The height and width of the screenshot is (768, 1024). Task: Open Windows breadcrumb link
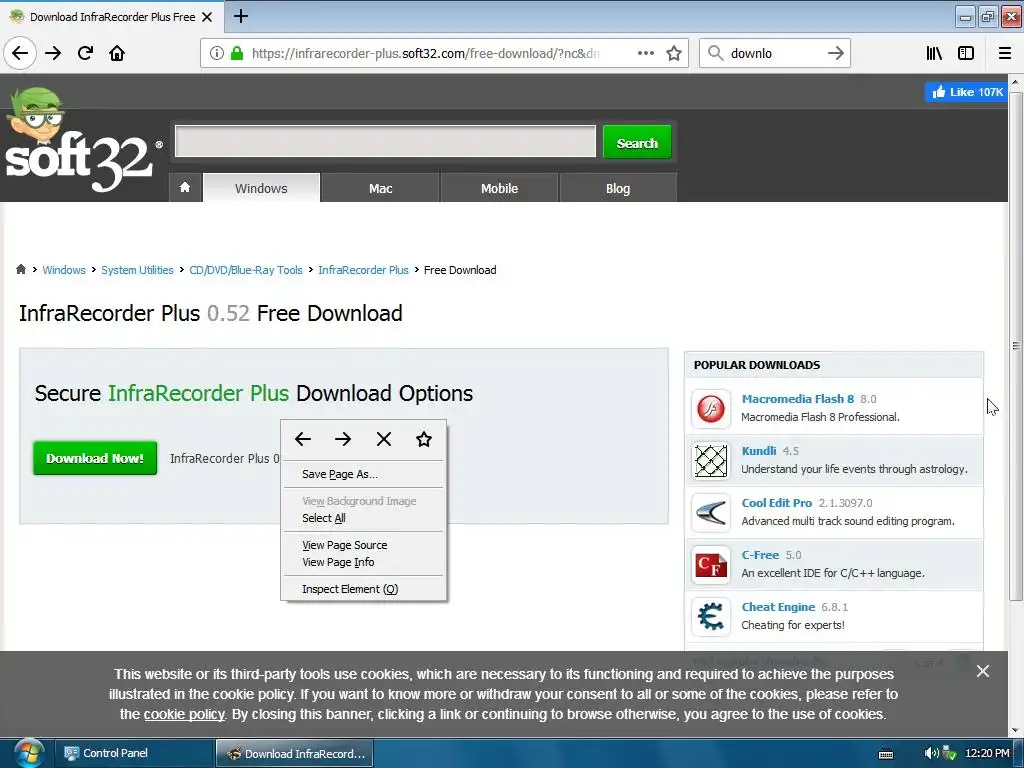pos(64,270)
